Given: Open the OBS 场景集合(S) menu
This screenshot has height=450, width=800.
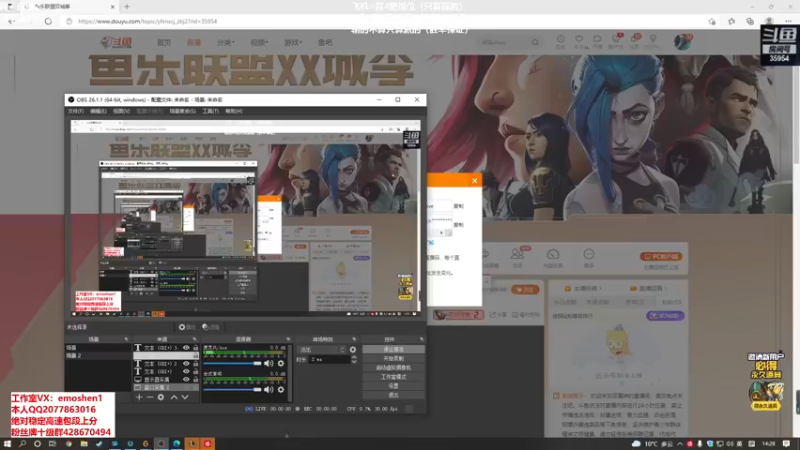Looking at the screenshot, I should point(183,111).
